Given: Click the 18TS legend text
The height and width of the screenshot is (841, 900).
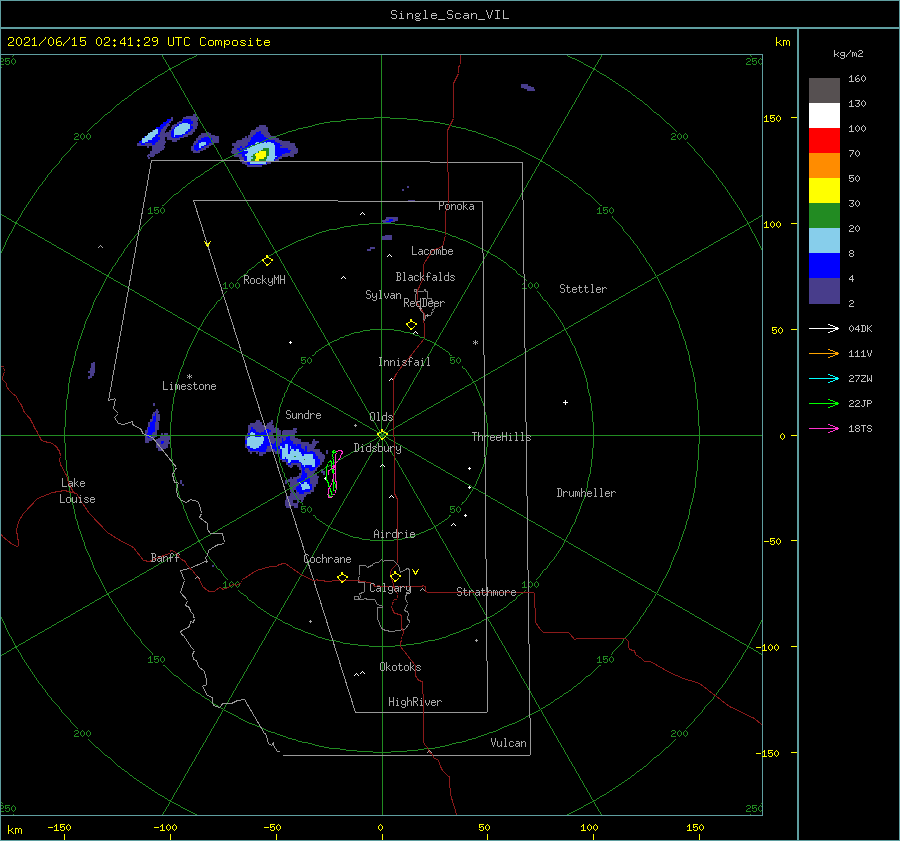Looking at the screenshot, I should click(860, 428).
